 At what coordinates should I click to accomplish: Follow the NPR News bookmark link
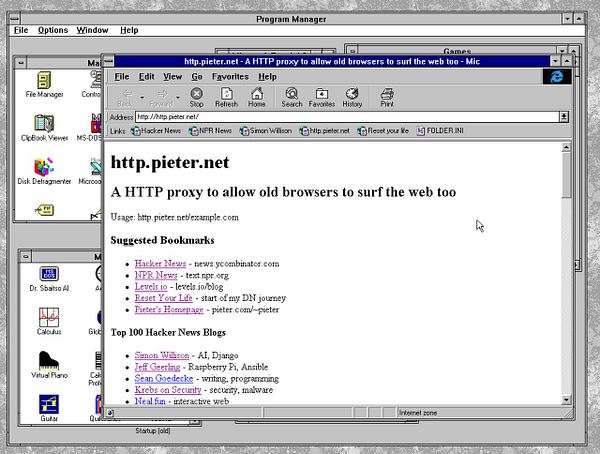tap(156, 275)
